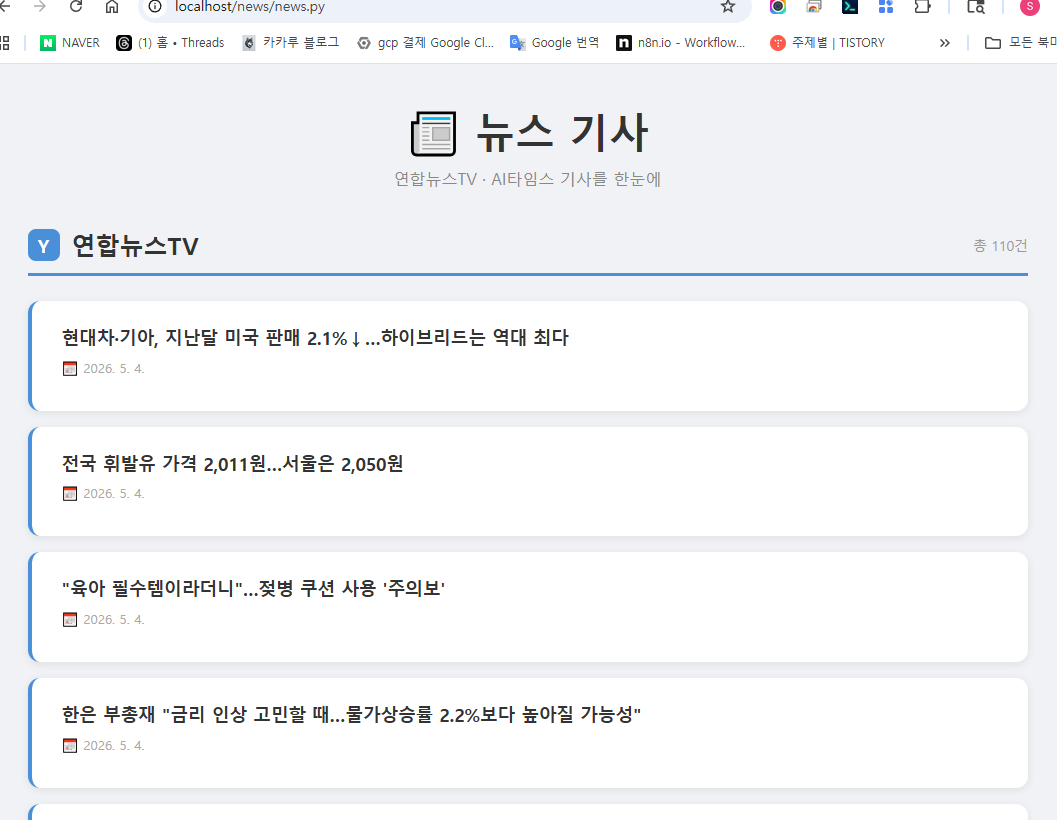Viewport: 1057px width, 820px height.
Task: Open the Threads bookmark
Action: 170,42
